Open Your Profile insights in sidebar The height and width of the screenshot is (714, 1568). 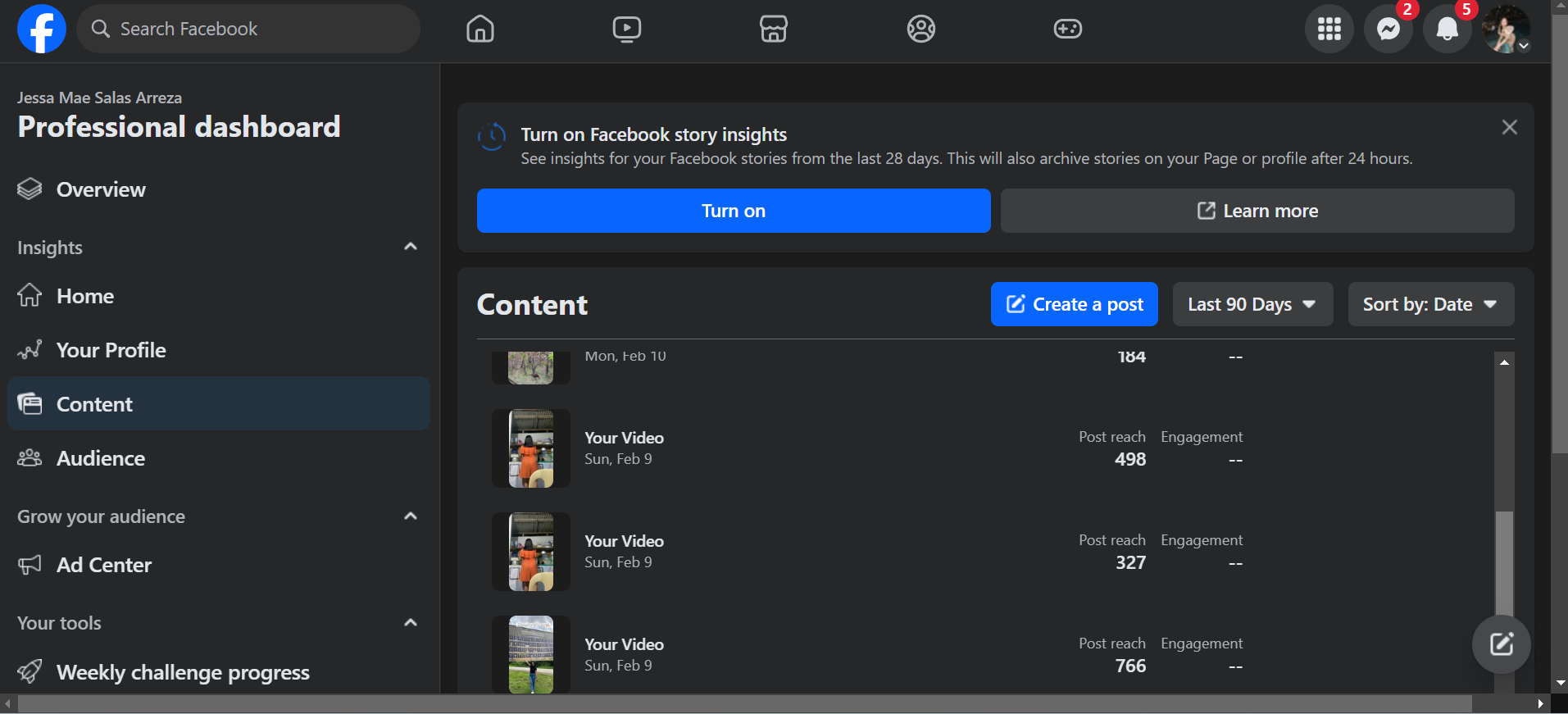tap(111, 350)
